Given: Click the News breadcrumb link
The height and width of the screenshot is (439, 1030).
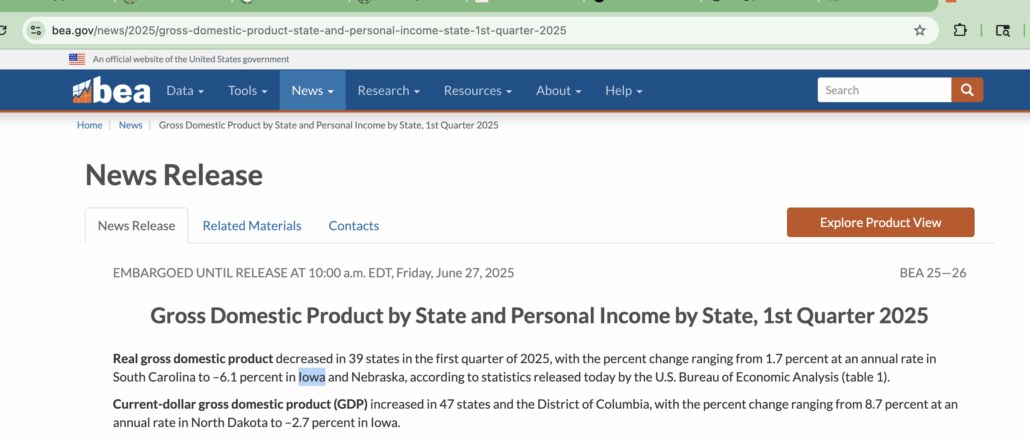Looking at the screenshot, I should (x=131, y=125).
